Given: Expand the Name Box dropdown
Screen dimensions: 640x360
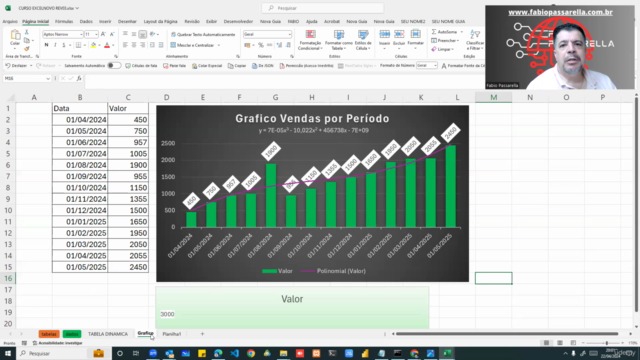Looking at the screenshot, I should tap(48, 78).
